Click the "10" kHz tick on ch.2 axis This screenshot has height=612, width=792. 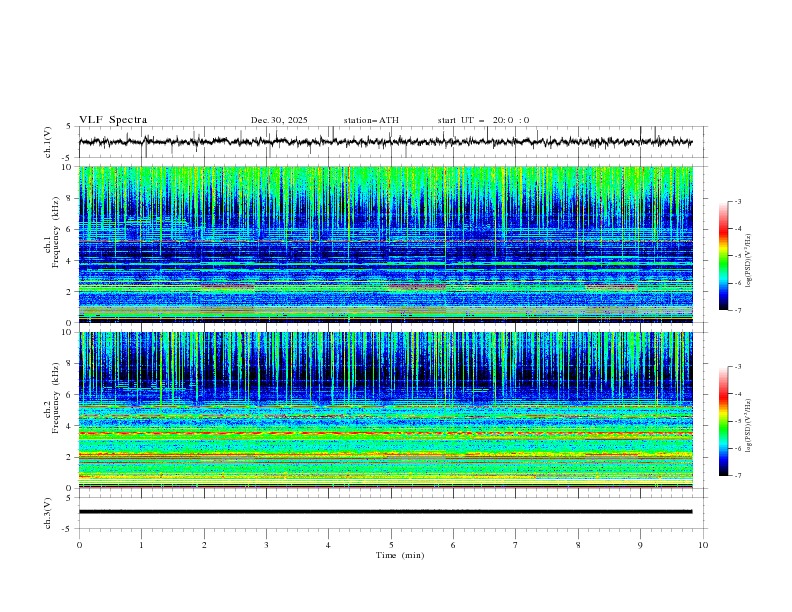pyautogui.click(x=68, y=332)
